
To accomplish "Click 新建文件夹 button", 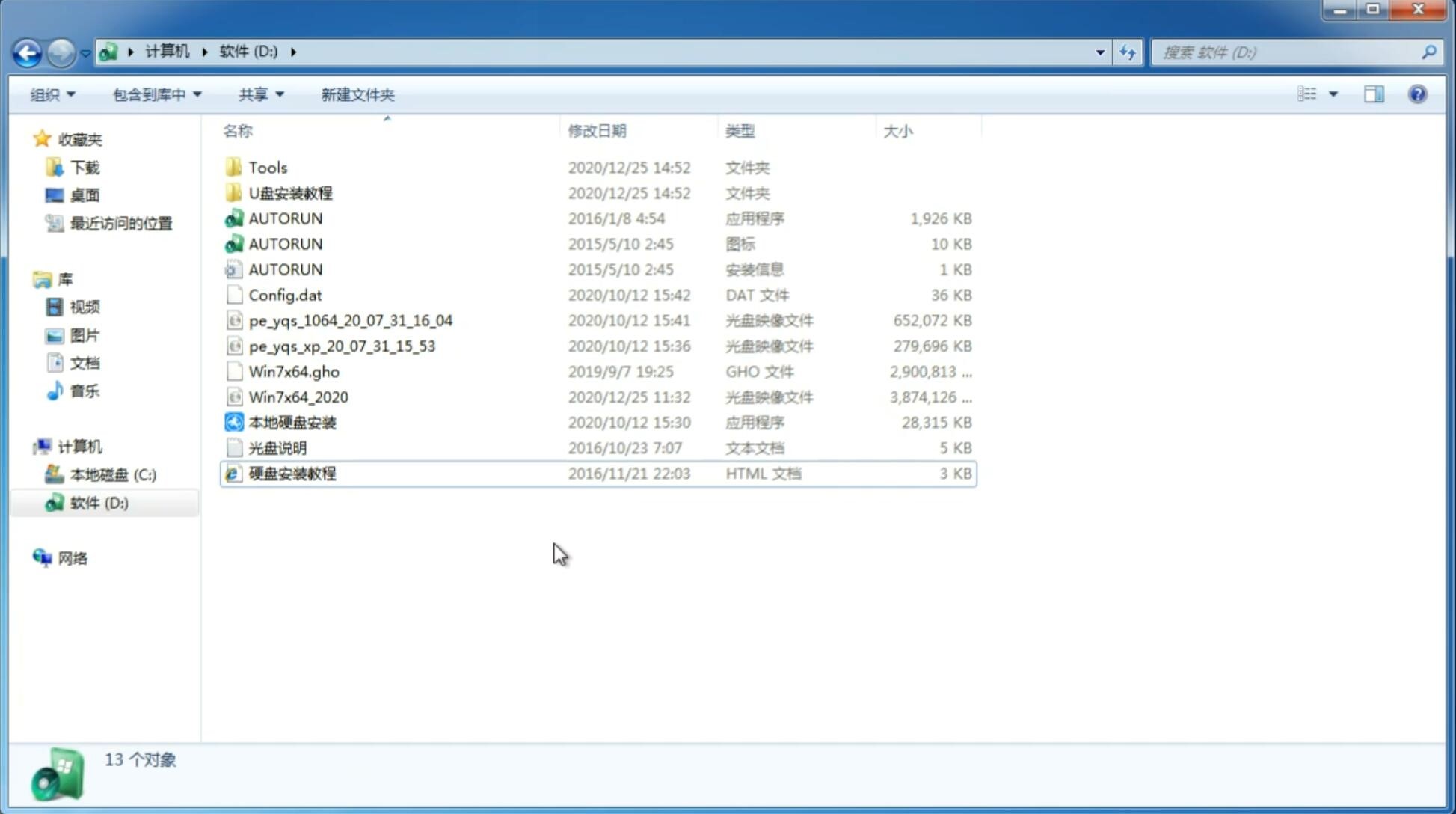I will pos(358,94).
